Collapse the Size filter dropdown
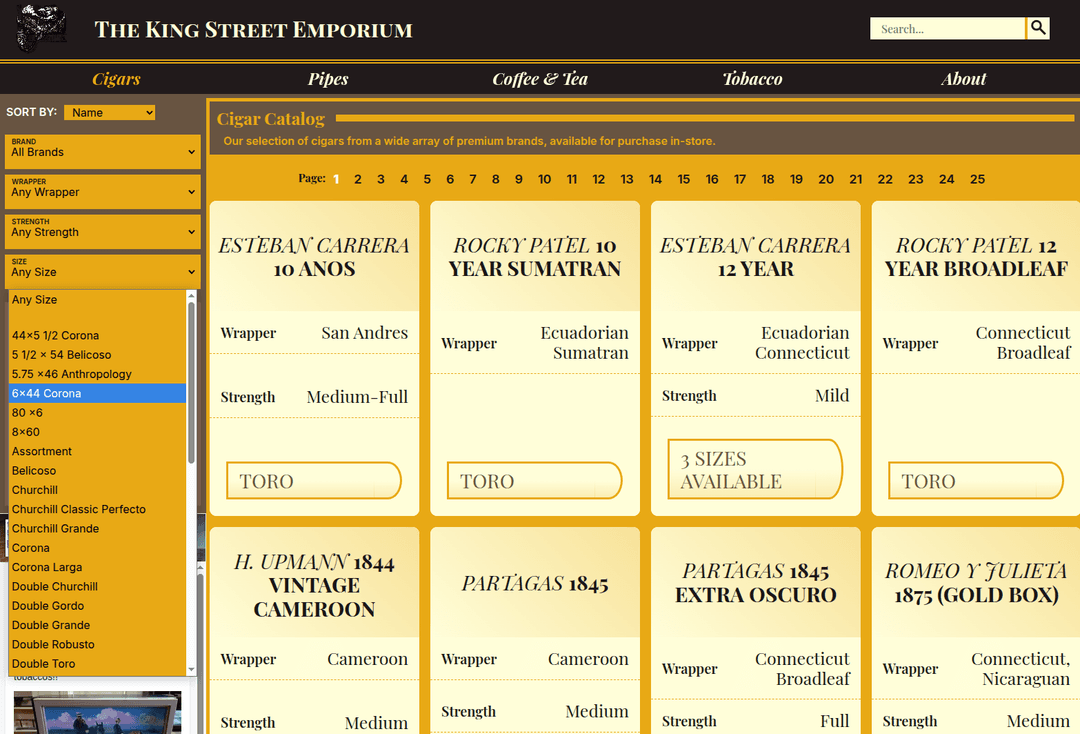The image size is (1080, 734). pos(103,271)
